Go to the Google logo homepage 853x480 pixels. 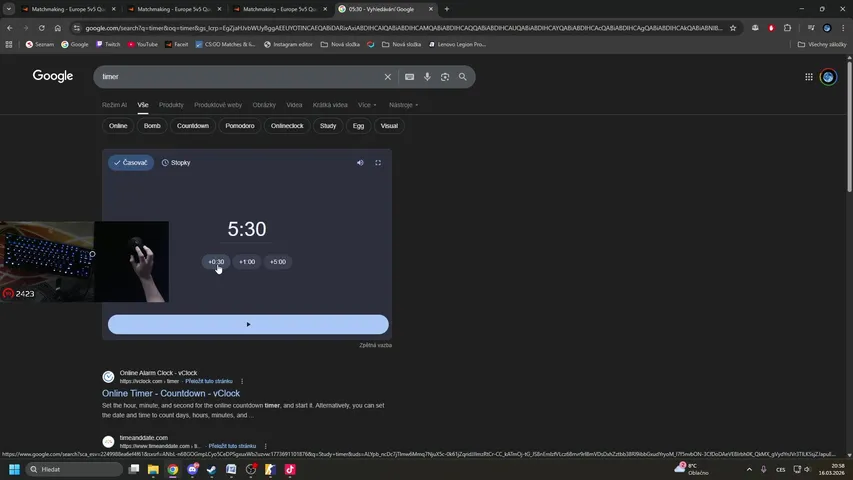pos(53,76)
